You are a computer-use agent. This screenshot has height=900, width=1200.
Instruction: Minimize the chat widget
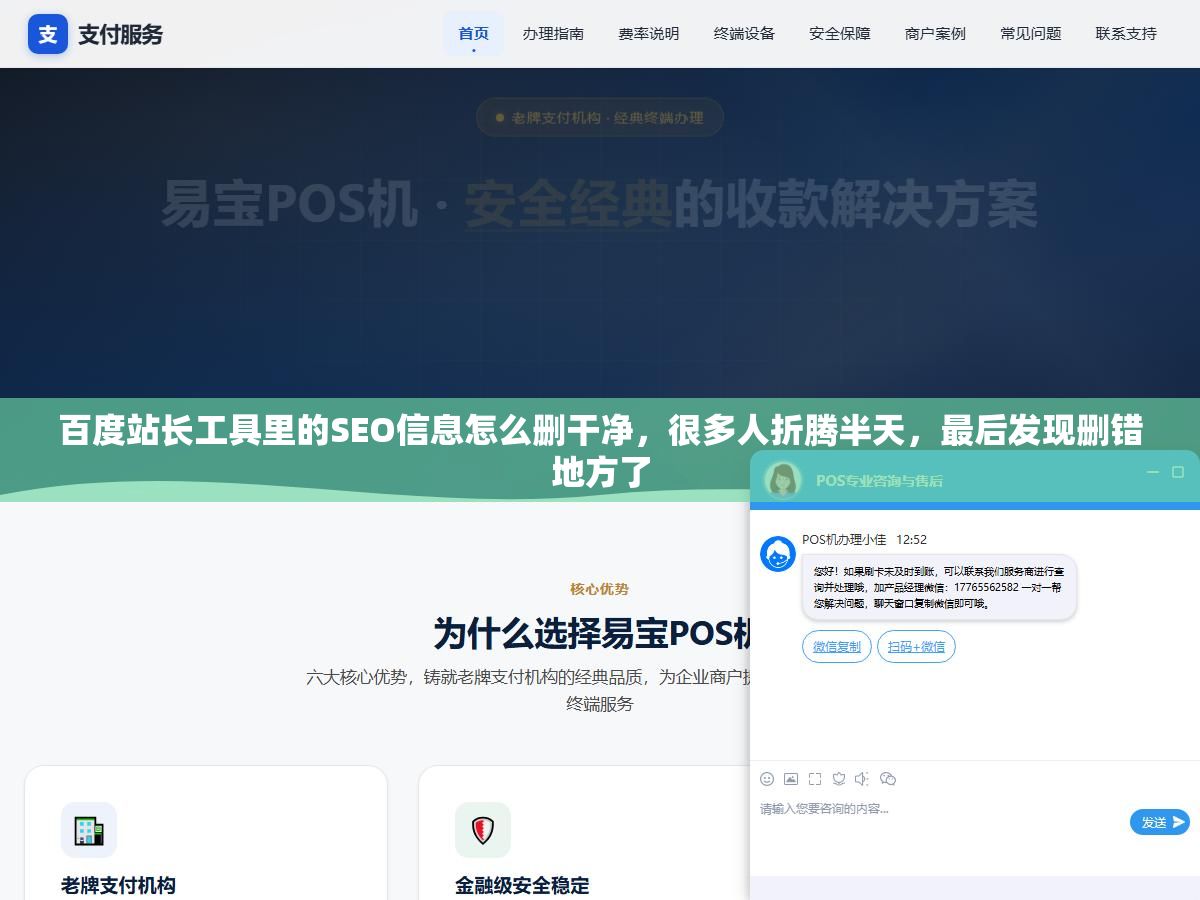coord(1152,472)
